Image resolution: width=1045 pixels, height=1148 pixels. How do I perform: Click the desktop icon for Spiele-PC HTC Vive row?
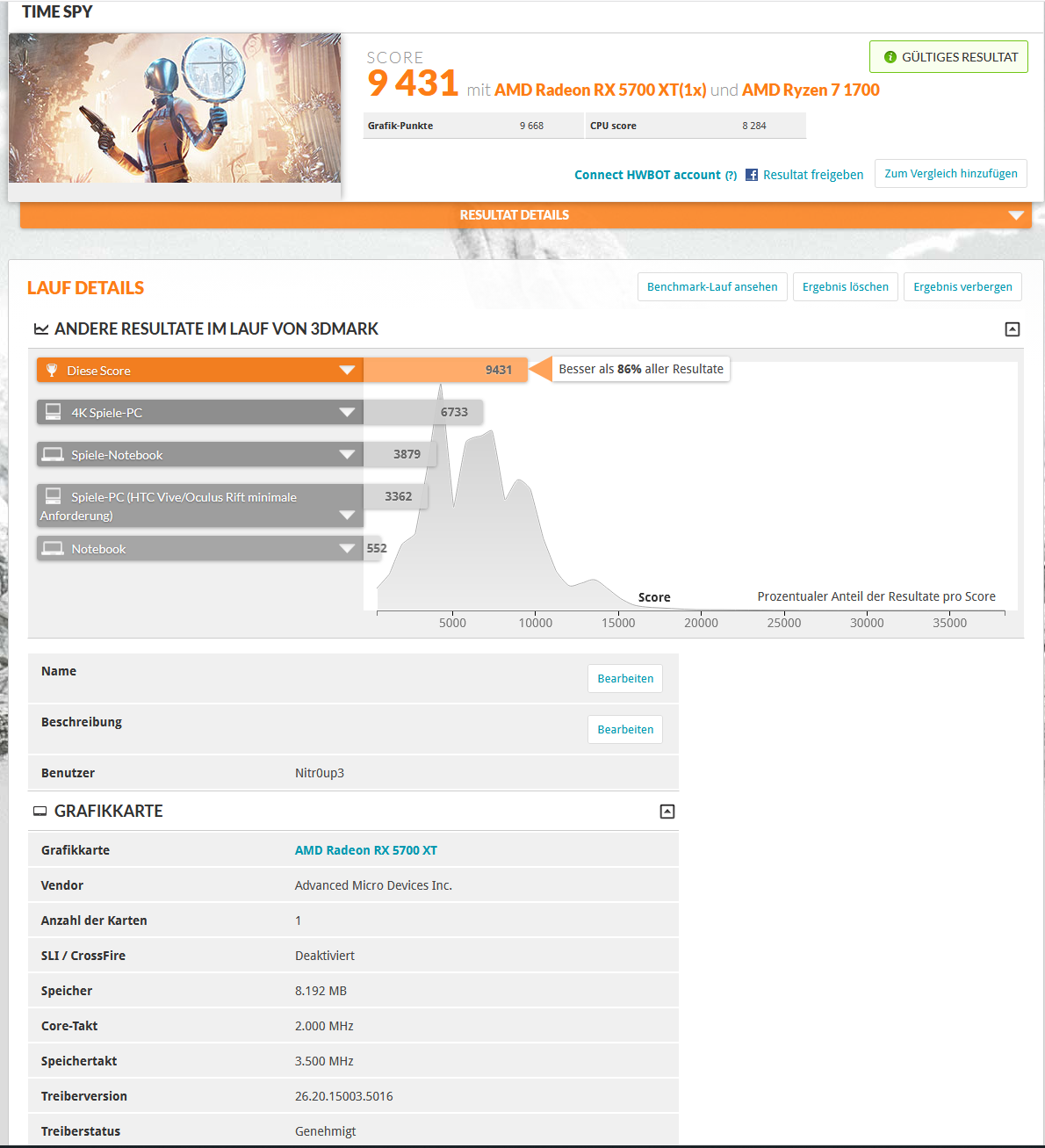tap(54, 495)
